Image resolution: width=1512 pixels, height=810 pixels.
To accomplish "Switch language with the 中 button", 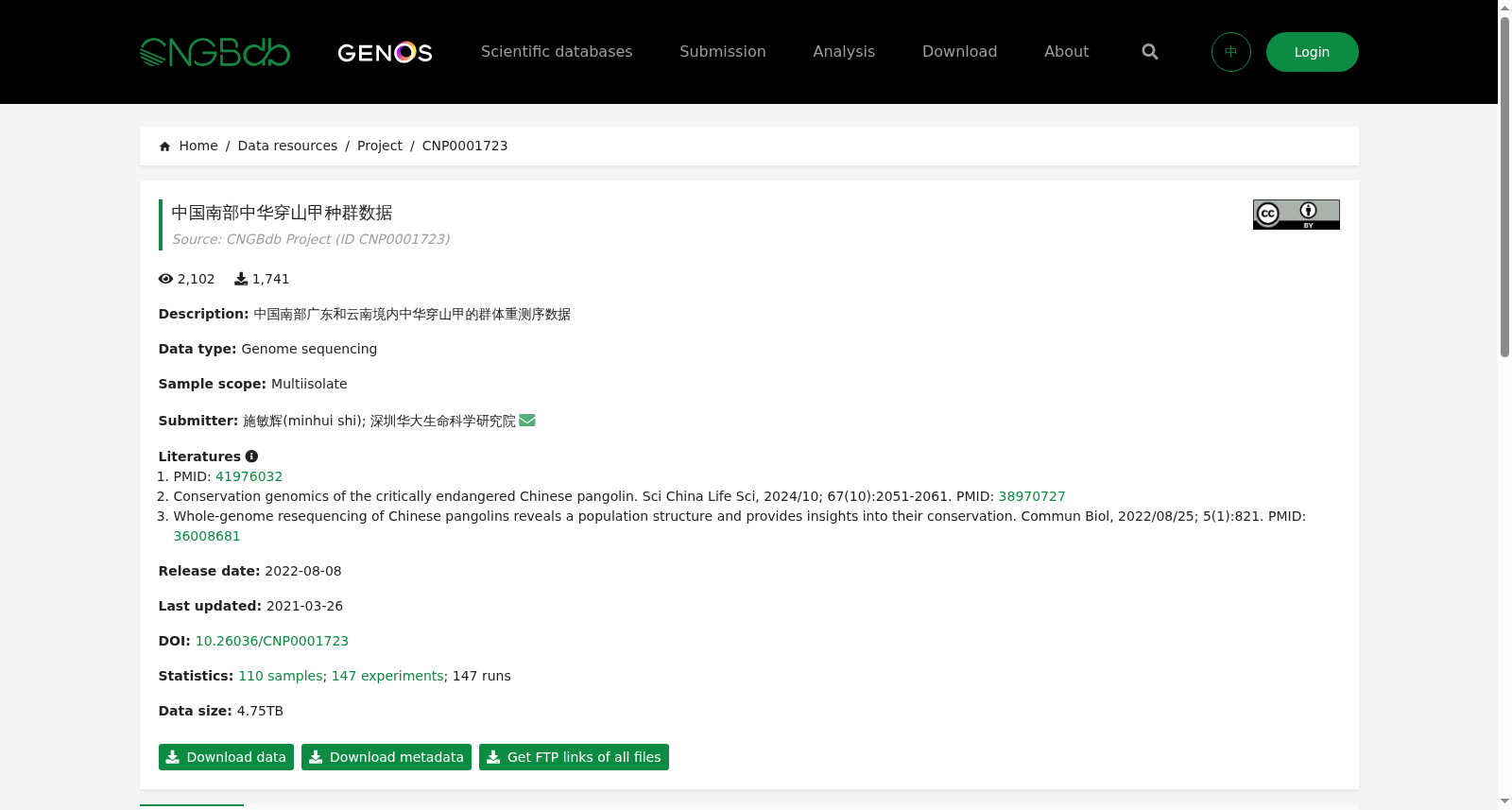I will [1231, 52].
